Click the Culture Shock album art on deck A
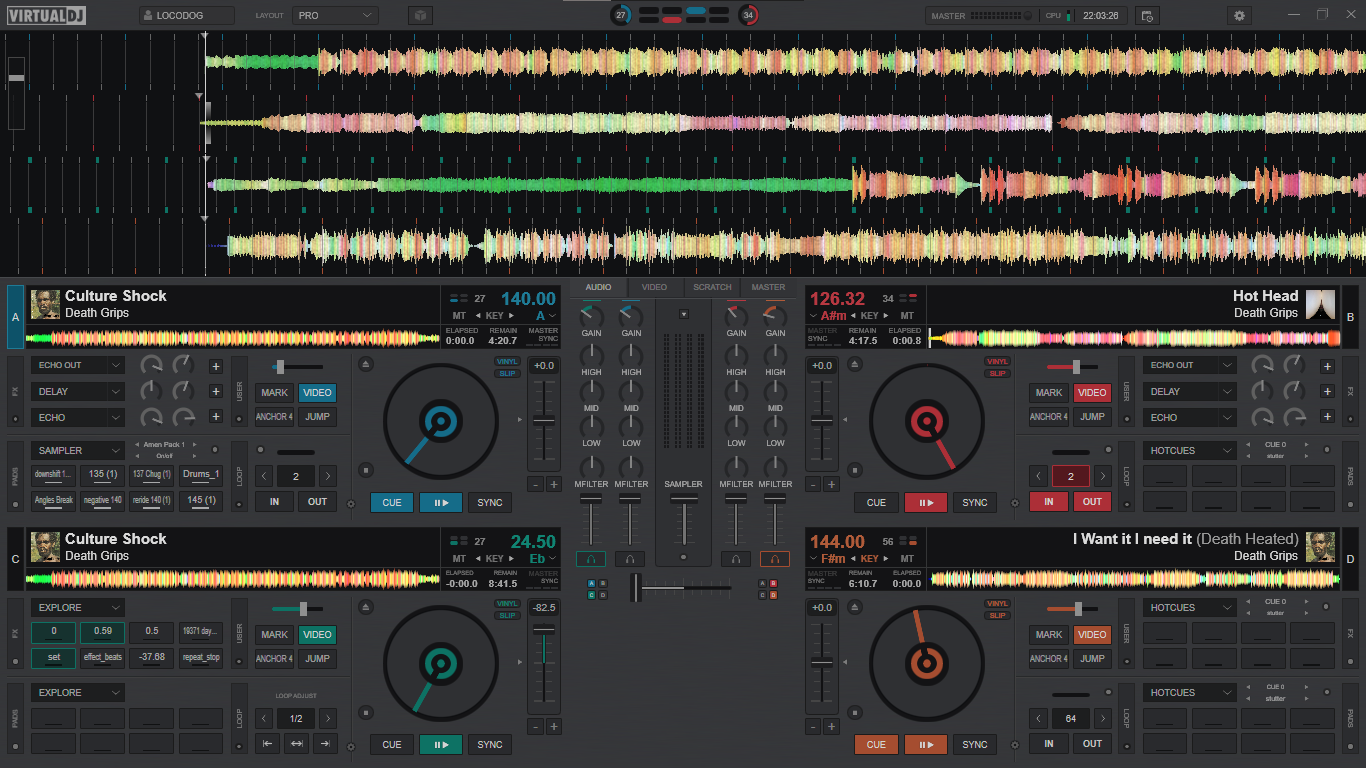Viewport: 1367px width, 769px height. coord(45,304)
